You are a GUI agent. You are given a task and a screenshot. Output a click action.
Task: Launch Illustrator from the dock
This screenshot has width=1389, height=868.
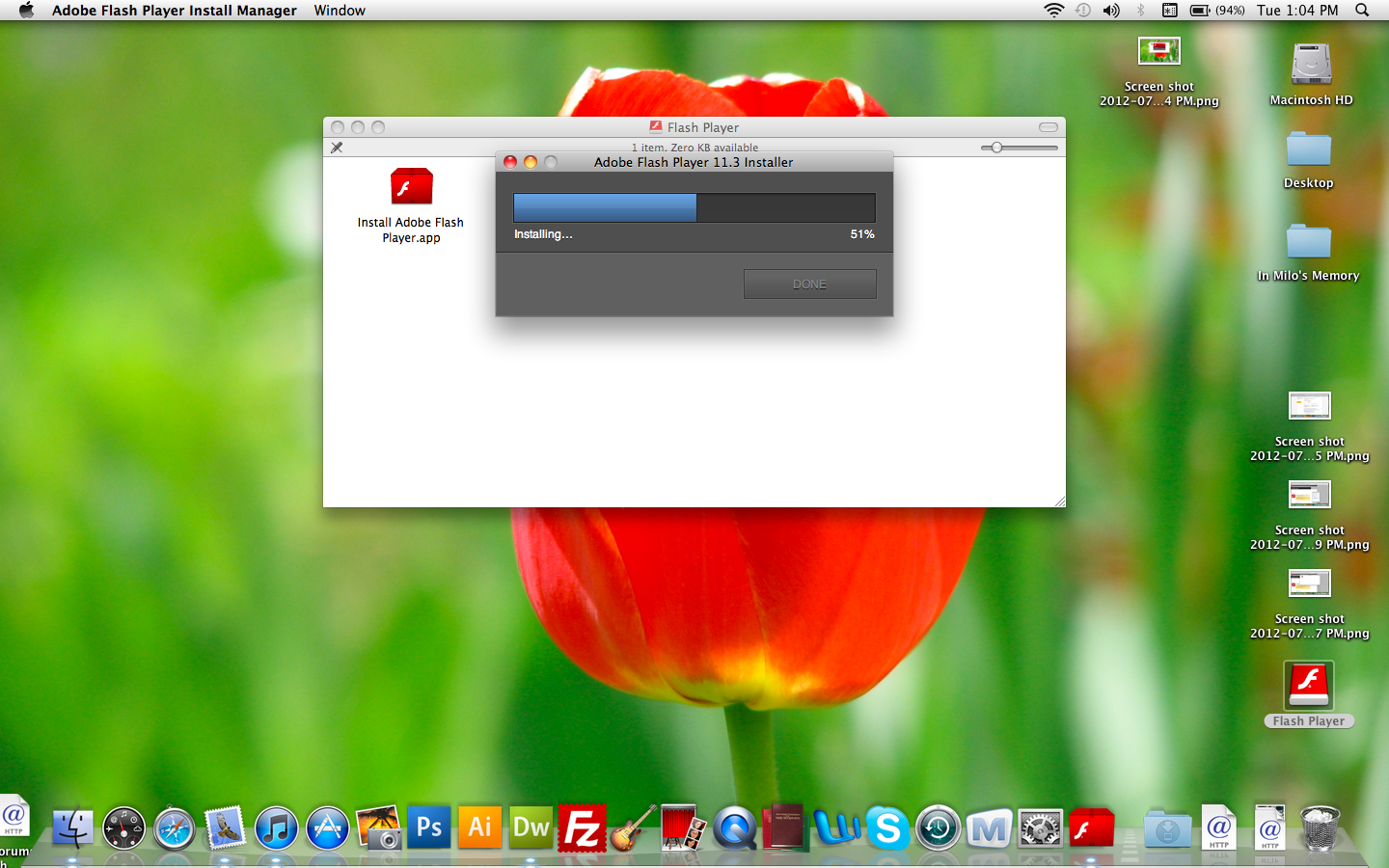pyautogui.click(x=480, y=827)
